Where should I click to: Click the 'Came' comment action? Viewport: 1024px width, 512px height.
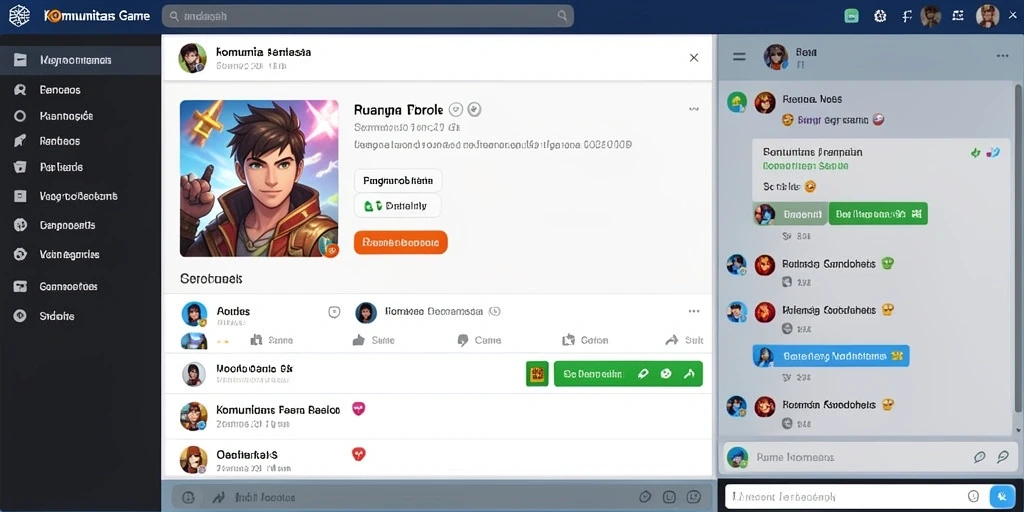pos(479,340)
